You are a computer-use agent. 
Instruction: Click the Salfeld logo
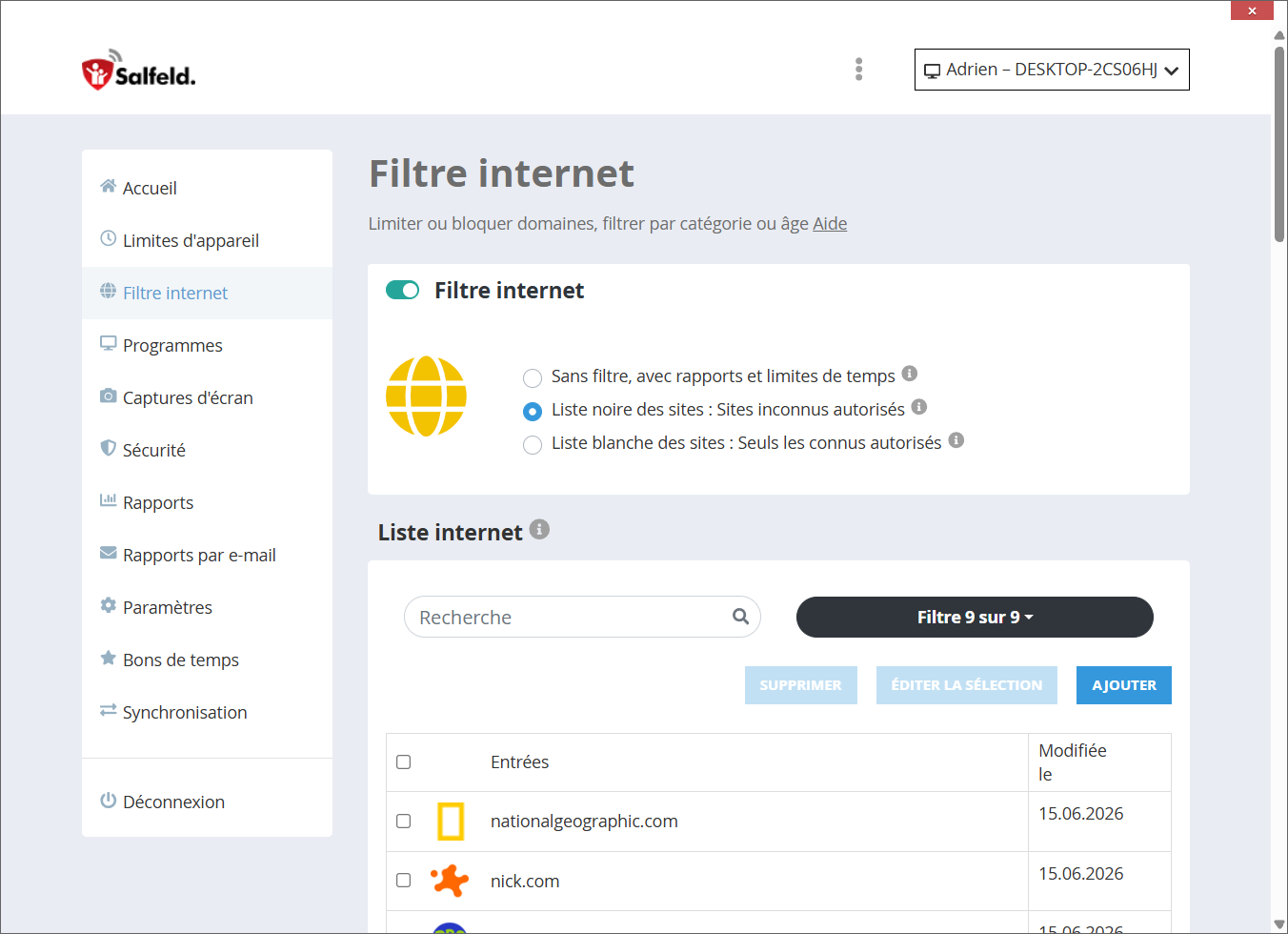pyautogui.click(x=138, y=71)
